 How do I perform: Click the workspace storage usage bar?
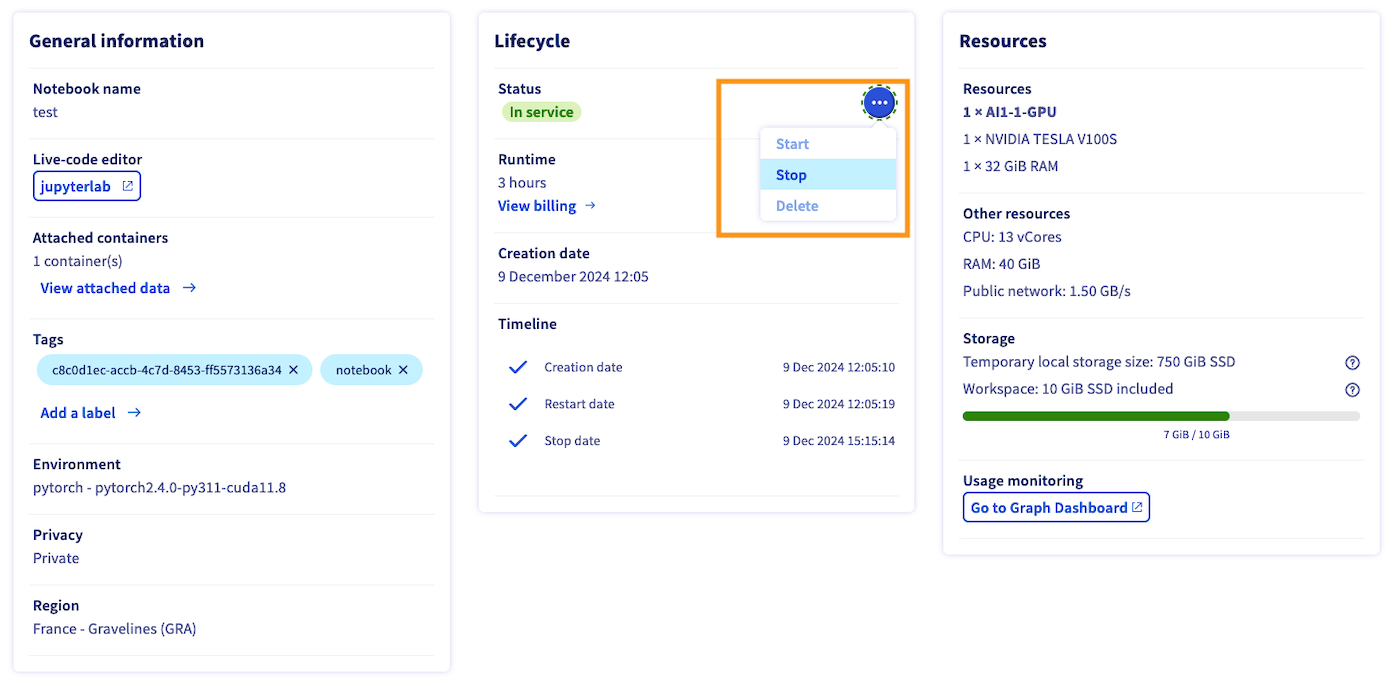click(1160, 416)
